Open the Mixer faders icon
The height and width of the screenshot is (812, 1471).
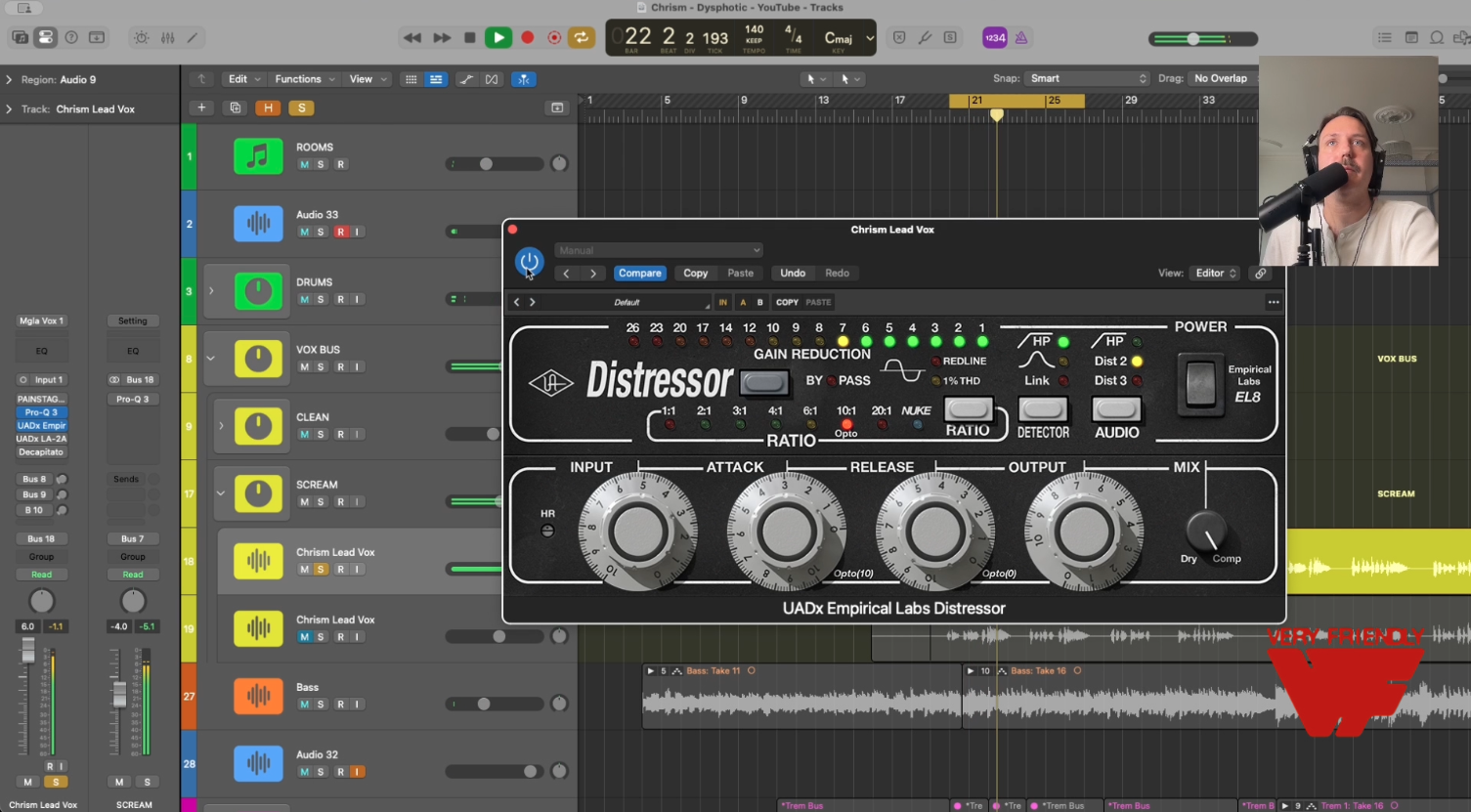[167, 38]
